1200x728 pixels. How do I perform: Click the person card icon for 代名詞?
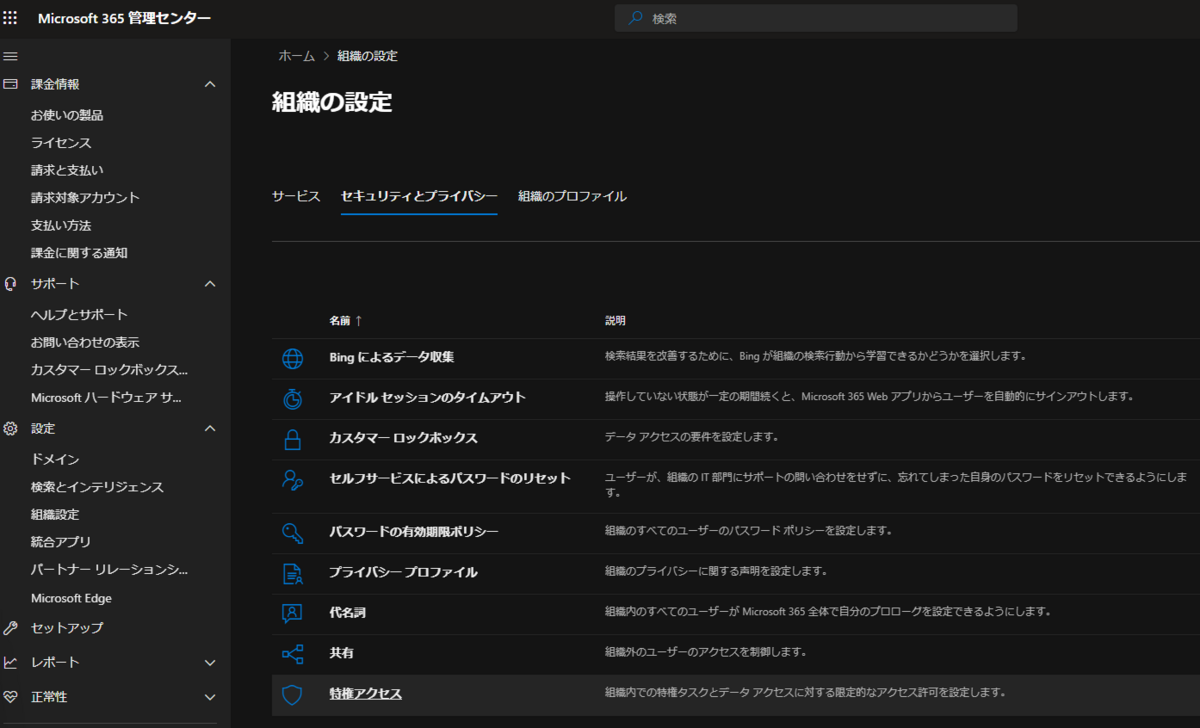click(292, 612)
